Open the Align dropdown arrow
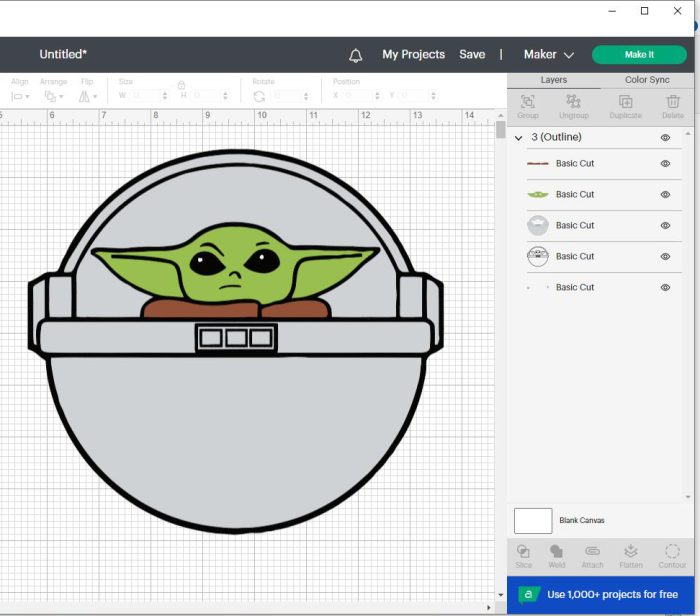This screenshot has height=616, width=700. (x=27, y=97)
